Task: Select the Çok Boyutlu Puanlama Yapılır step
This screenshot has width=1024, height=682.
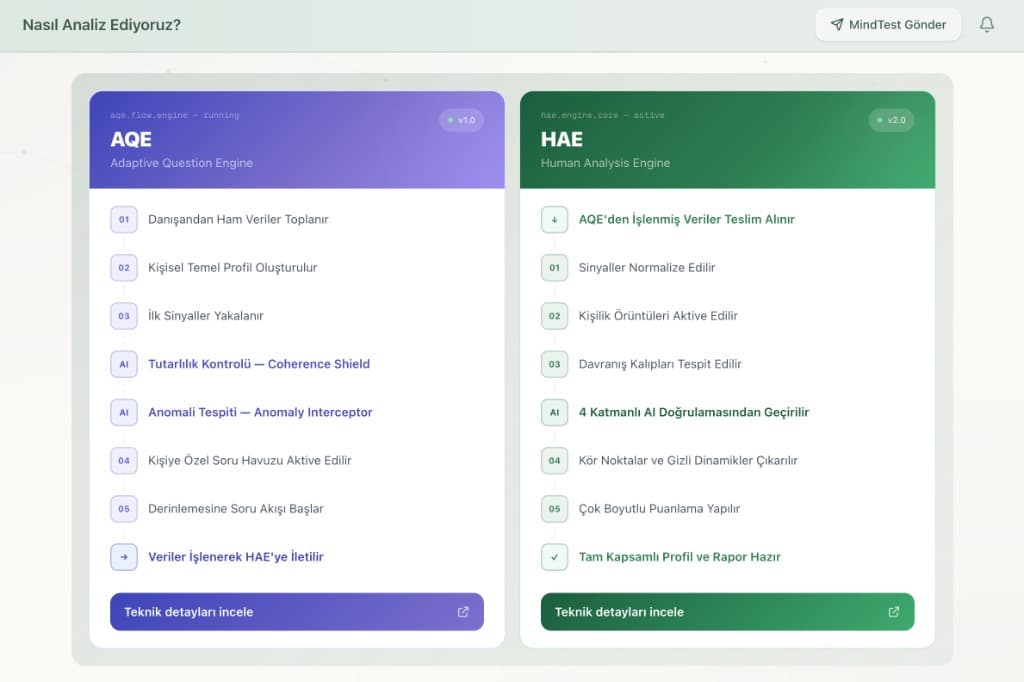Action: [659, 508]
